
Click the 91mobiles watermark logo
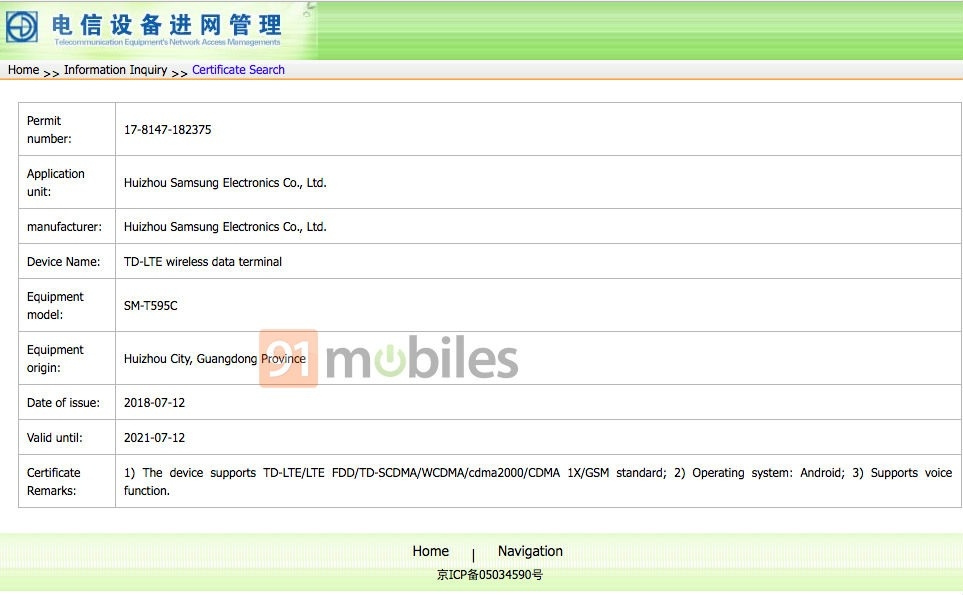(389, 359)
